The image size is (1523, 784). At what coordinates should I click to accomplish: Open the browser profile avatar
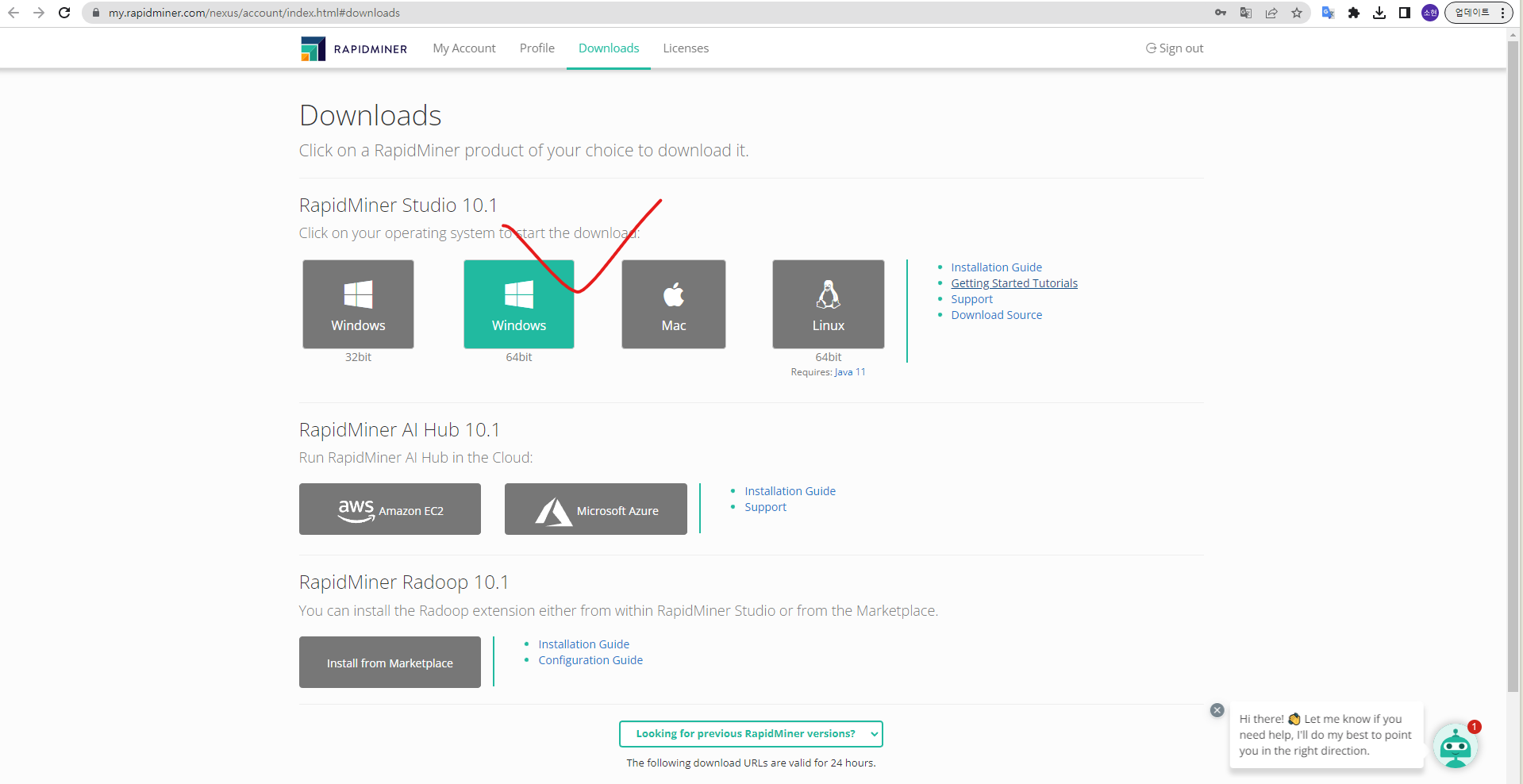(x=1430, y=13)
